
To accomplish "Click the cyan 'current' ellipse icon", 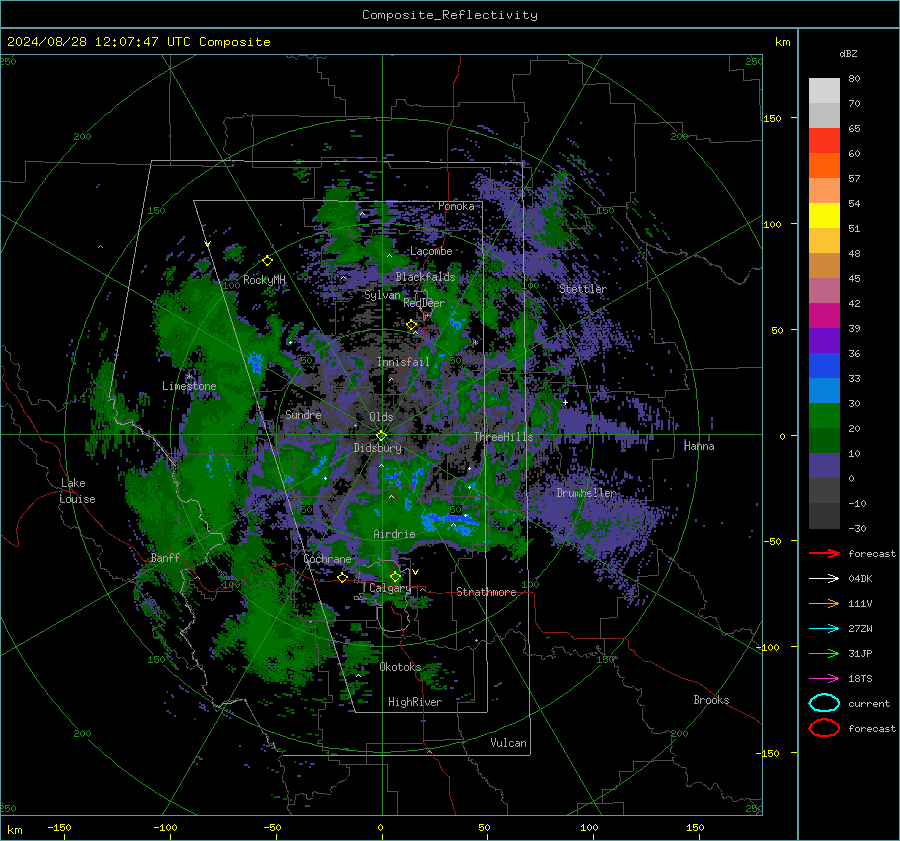I will click(824, 703).
